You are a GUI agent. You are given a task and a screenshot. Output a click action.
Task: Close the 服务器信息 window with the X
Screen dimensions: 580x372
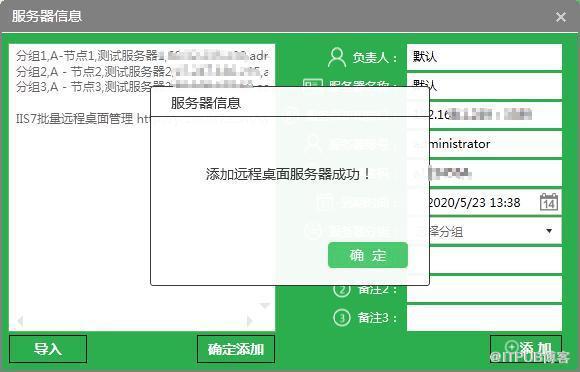click(561, 17)
